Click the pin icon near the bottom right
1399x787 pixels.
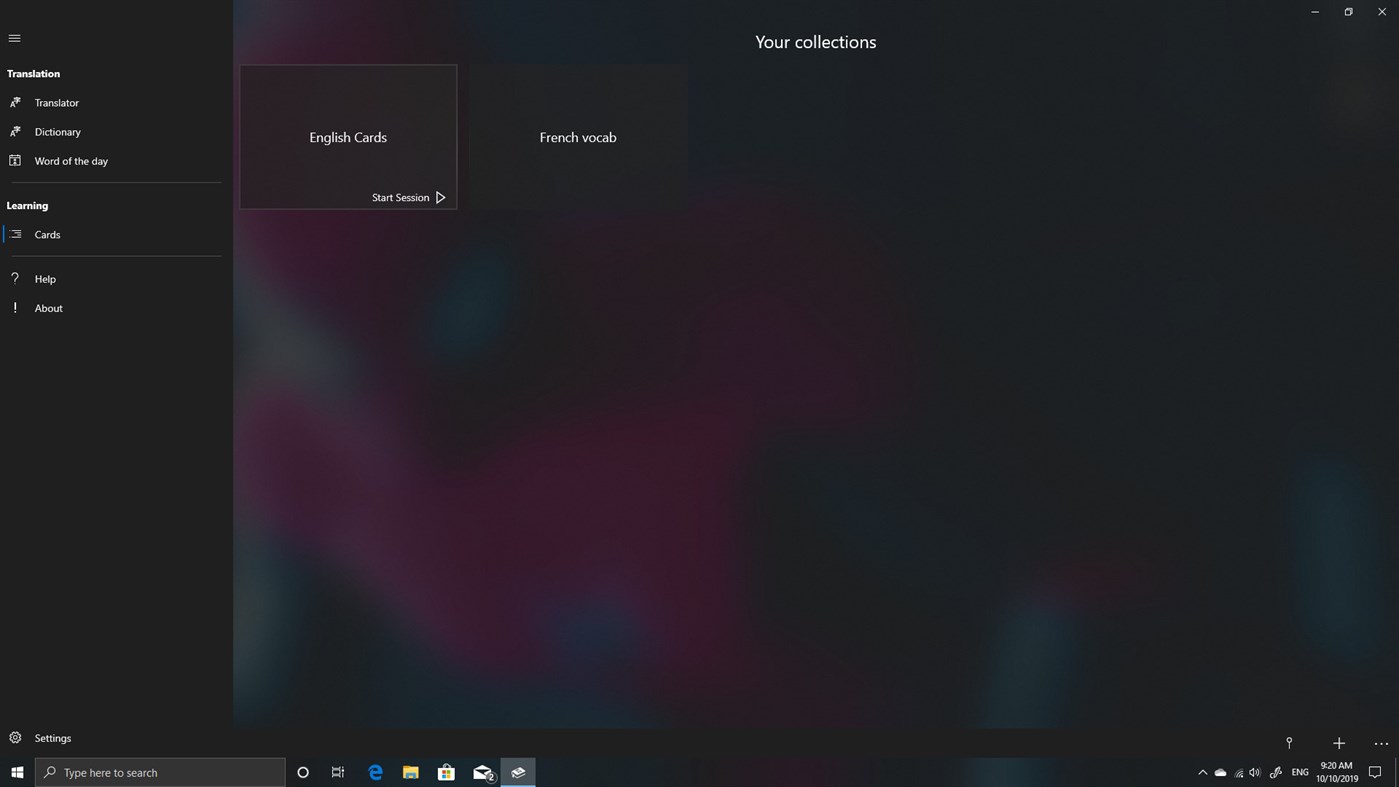pyautogui.click(x=1289, y=743)
